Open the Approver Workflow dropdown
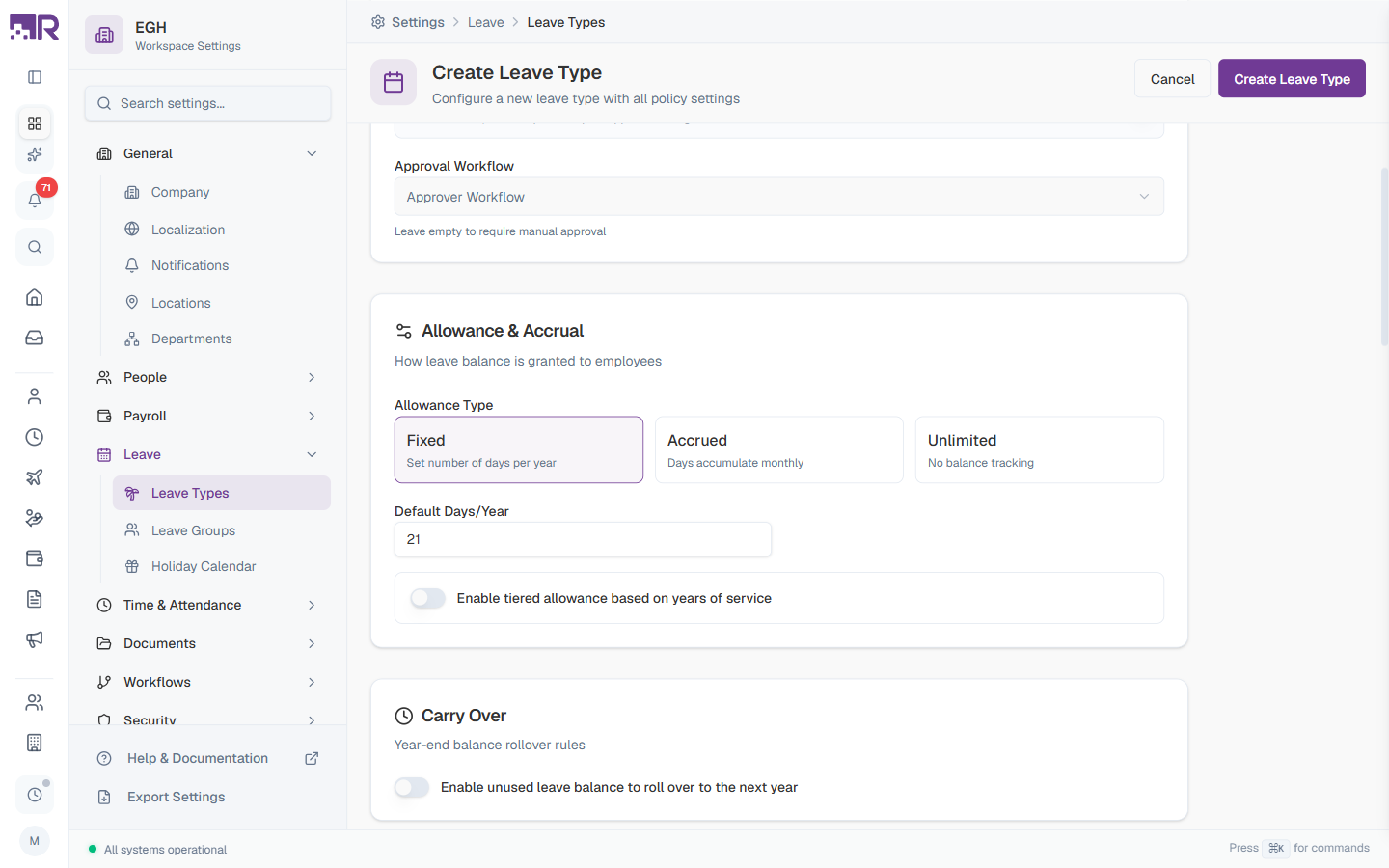The image size is (1389, 868). click(779, 197)
